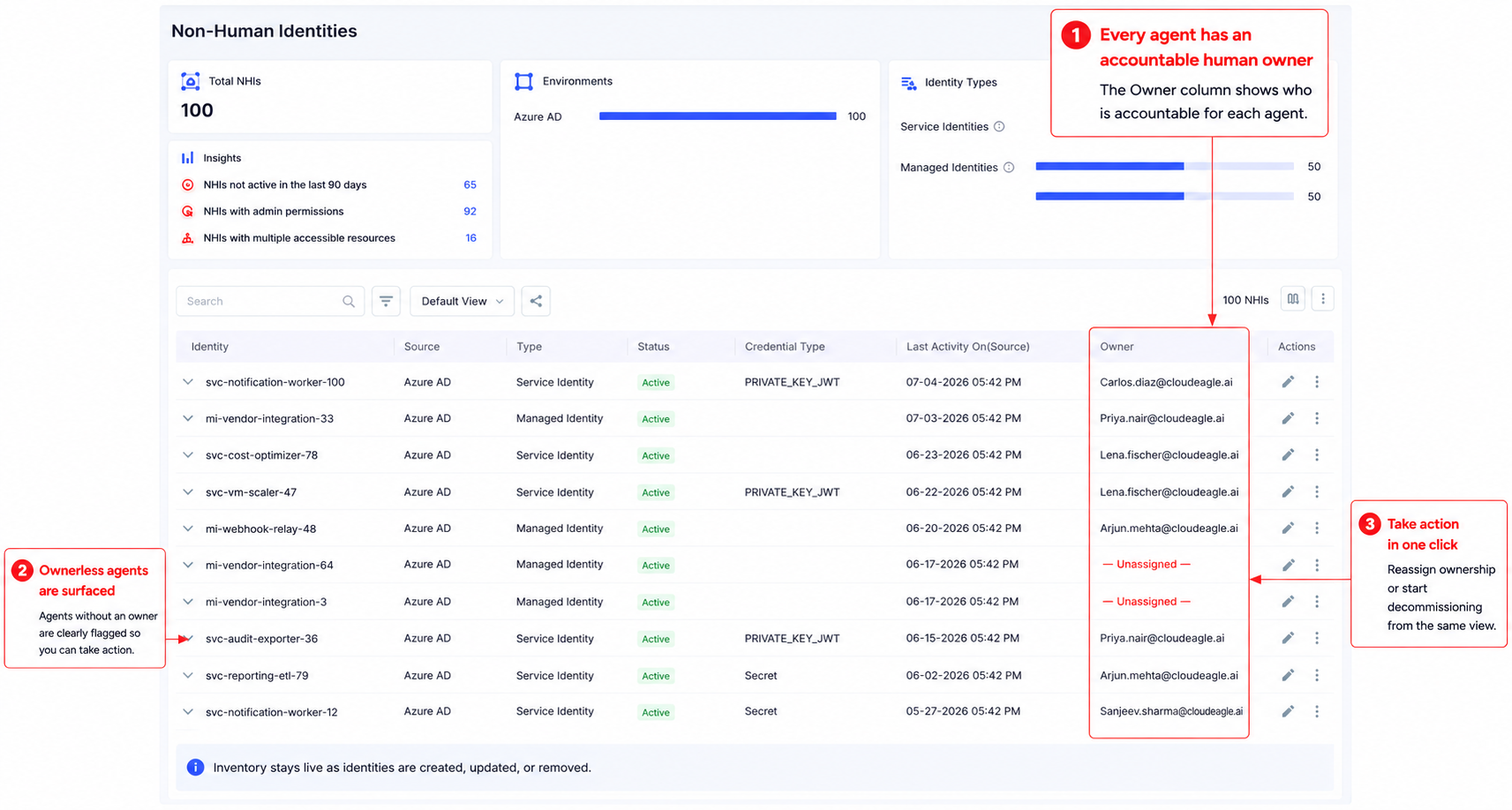The image size is (1512, 810).
Task: Sort by Last Activity On(Source) header
Action: (x=967, y=347)
